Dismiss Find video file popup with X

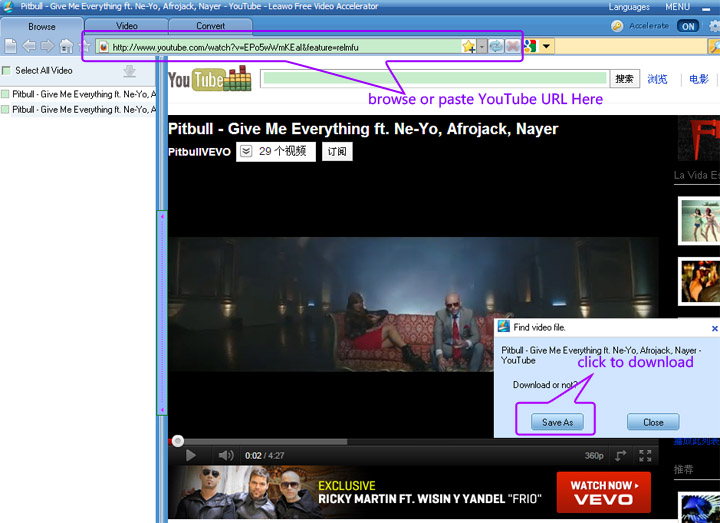click(x=714, y=328)
